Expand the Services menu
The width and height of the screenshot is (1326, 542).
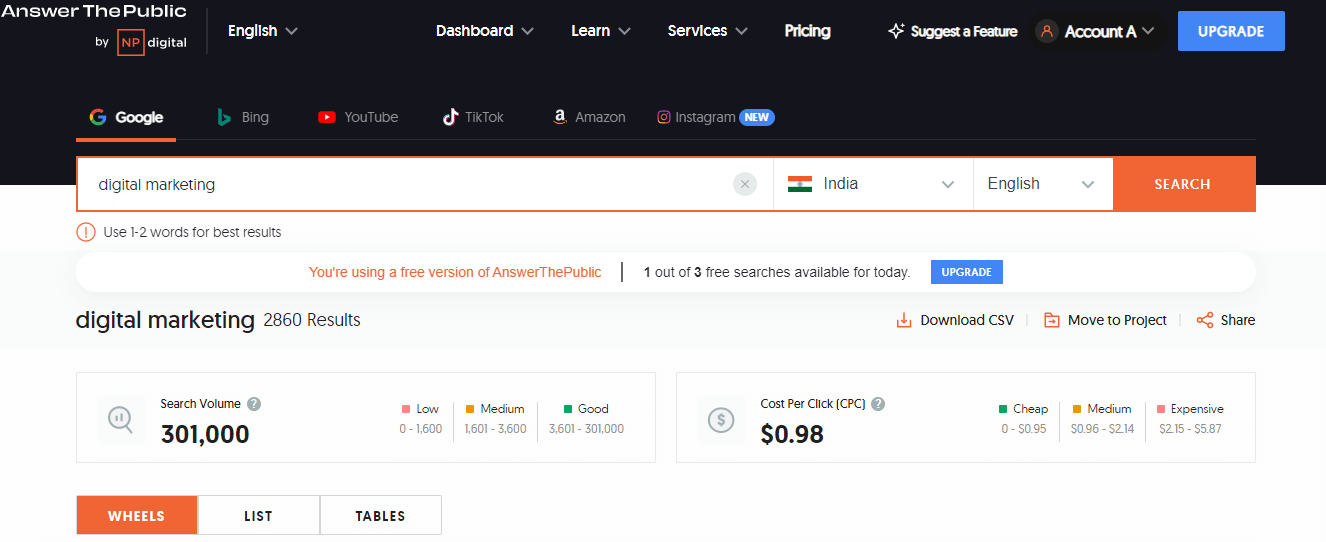[708, 31]
